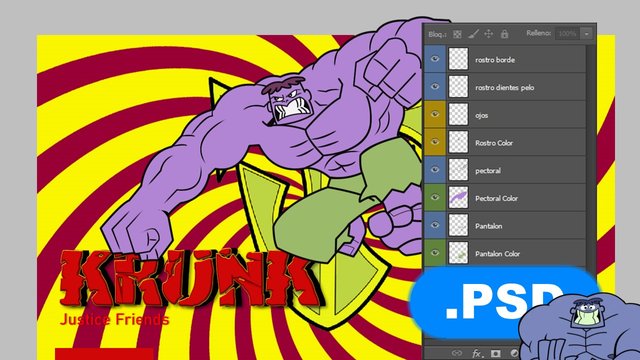
Task: Toggle the Pantalon Color layer eye
Action: click(435, 253)
